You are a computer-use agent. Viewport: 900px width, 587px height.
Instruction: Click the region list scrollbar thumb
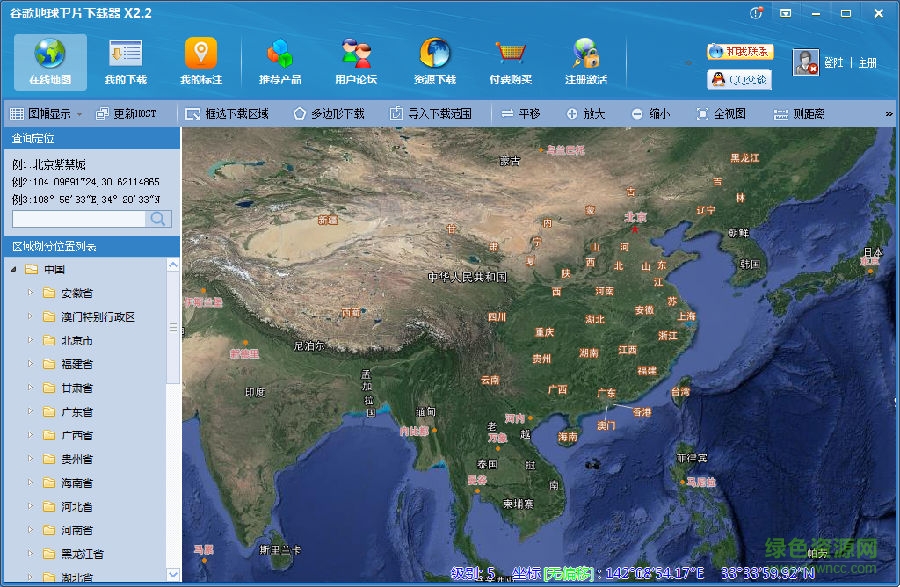point(173,327)
